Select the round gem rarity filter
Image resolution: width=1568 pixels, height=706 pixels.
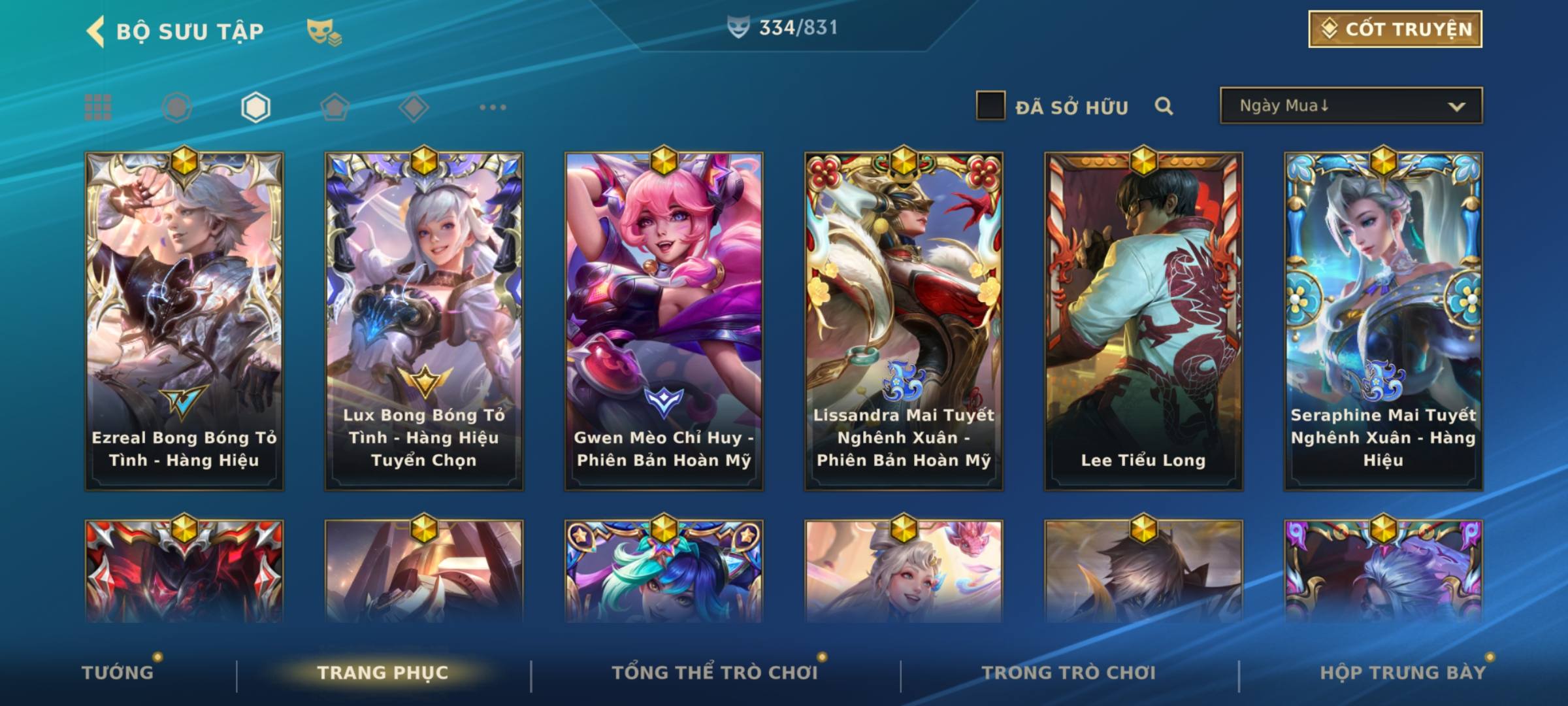tap(176, 107)
